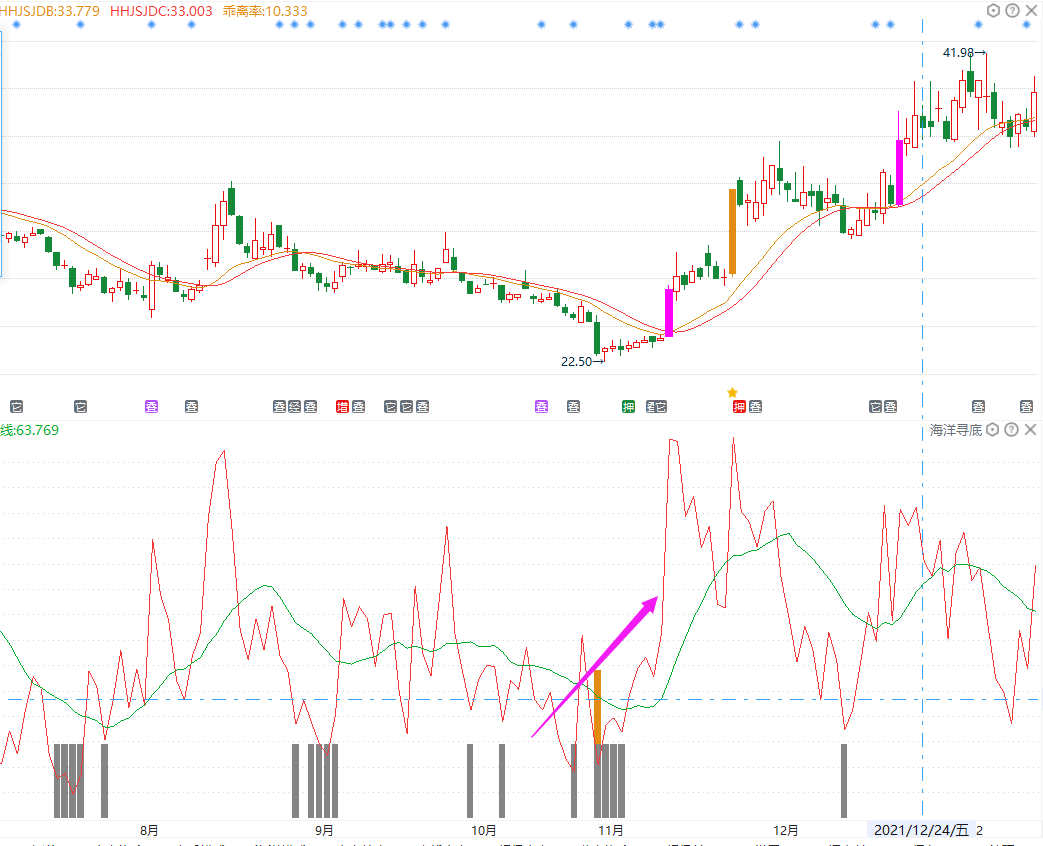This screenshot has width=1043, height=846.
Task: Select 11月 on the time axis
Action: pyautogui.click(x=611, y=830)
